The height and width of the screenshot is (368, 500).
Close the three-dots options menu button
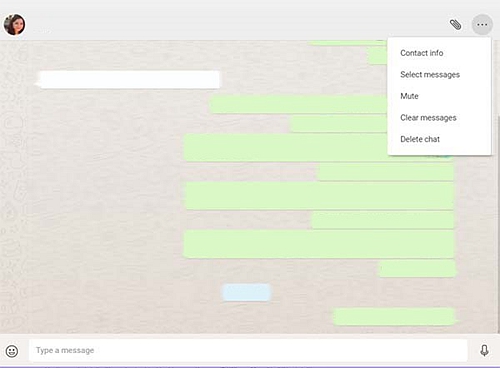click(482, 24)
